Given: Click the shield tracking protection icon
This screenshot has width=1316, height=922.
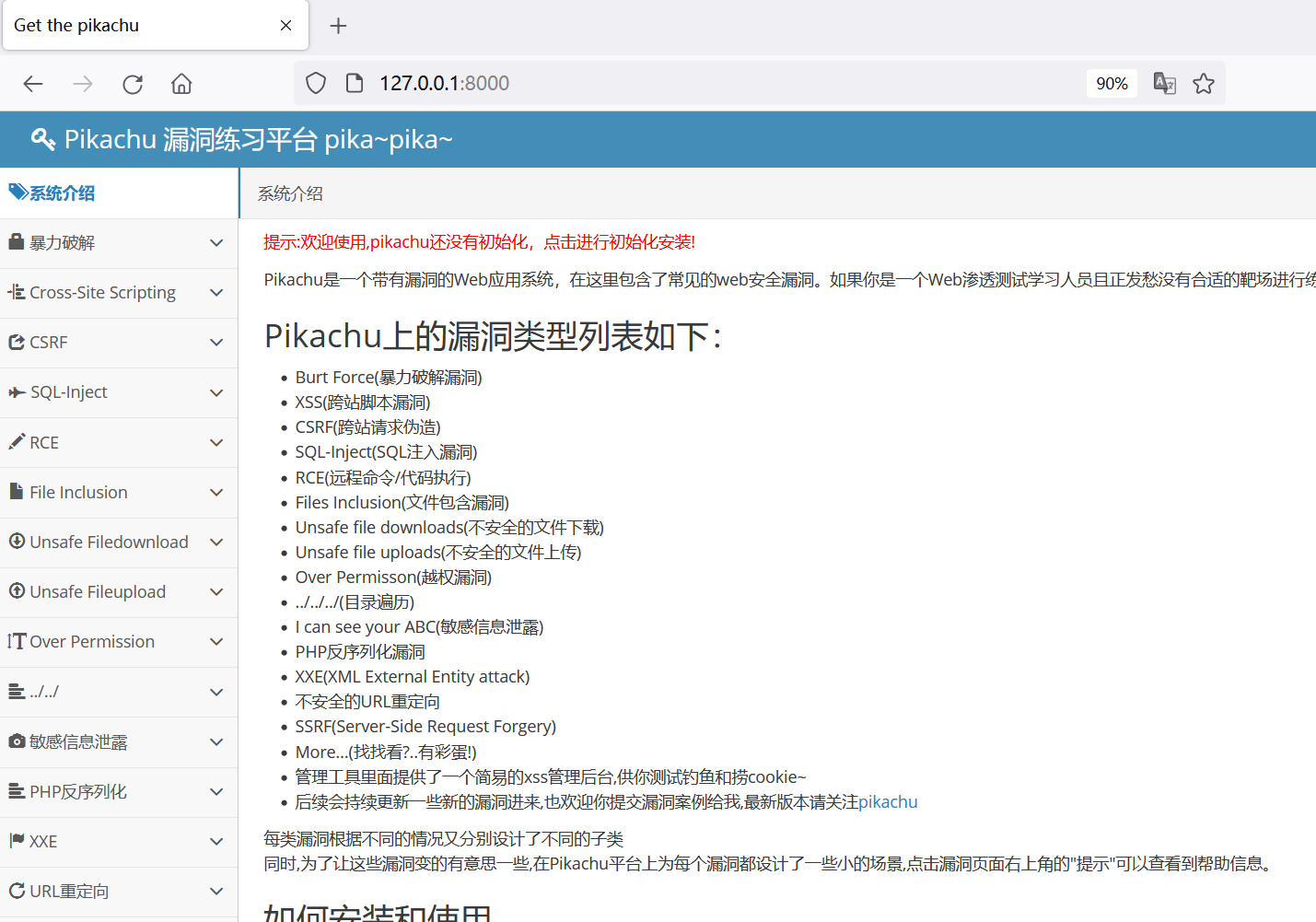Looking at the screenshot, I should [316, 83].
